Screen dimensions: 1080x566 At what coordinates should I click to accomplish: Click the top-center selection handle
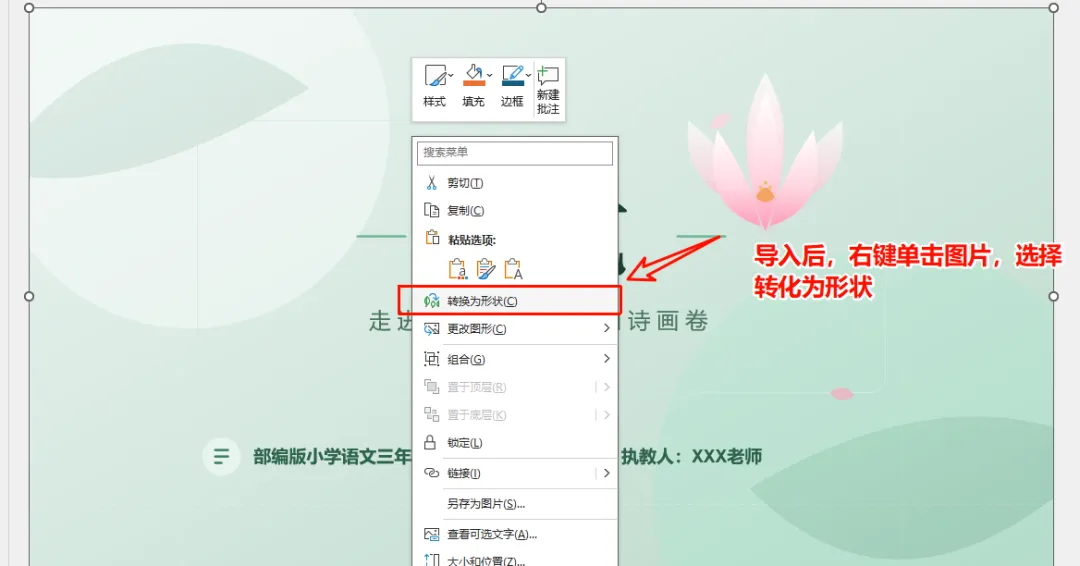(x=541, y=8)
